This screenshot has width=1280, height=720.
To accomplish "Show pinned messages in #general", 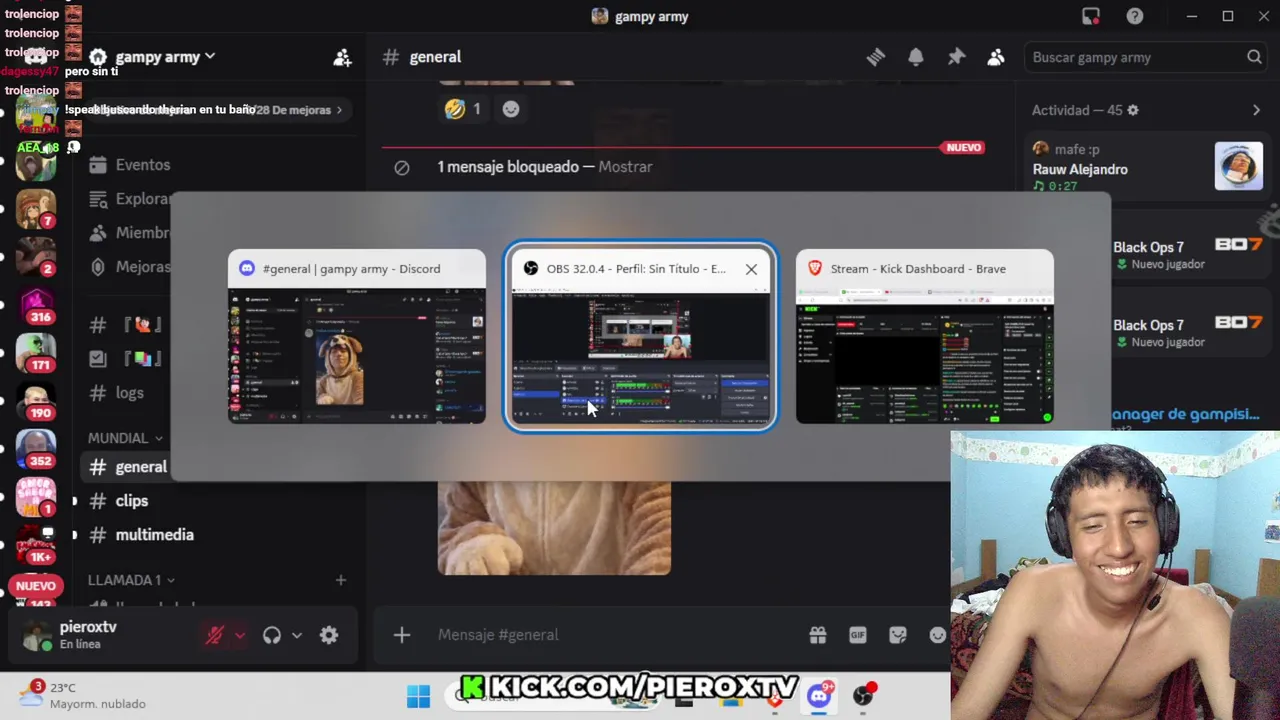I will click(x=956, y=57).
